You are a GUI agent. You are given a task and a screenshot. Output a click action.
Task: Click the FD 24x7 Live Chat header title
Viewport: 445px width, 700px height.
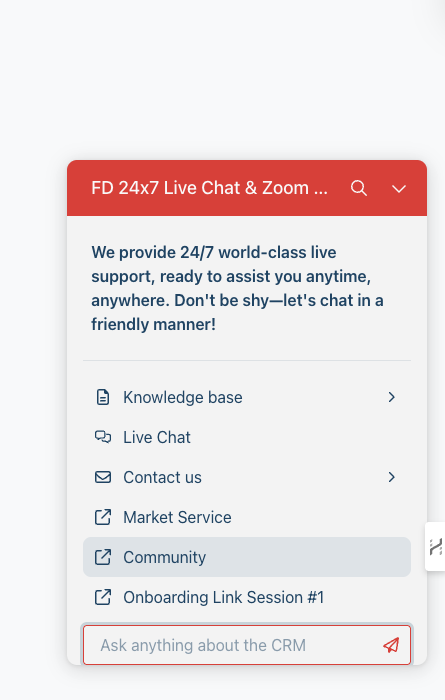[x=209, y=188]
